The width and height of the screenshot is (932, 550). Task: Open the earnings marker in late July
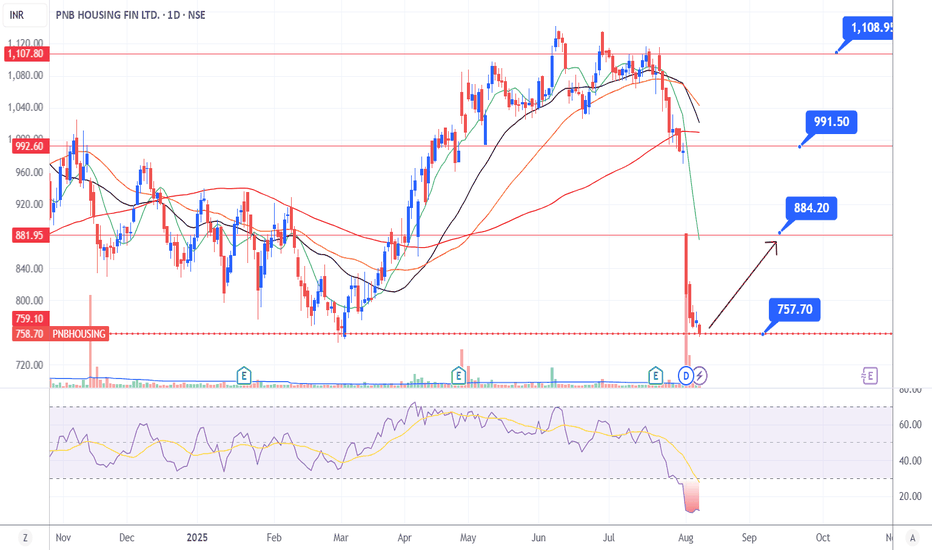point(655,376)
